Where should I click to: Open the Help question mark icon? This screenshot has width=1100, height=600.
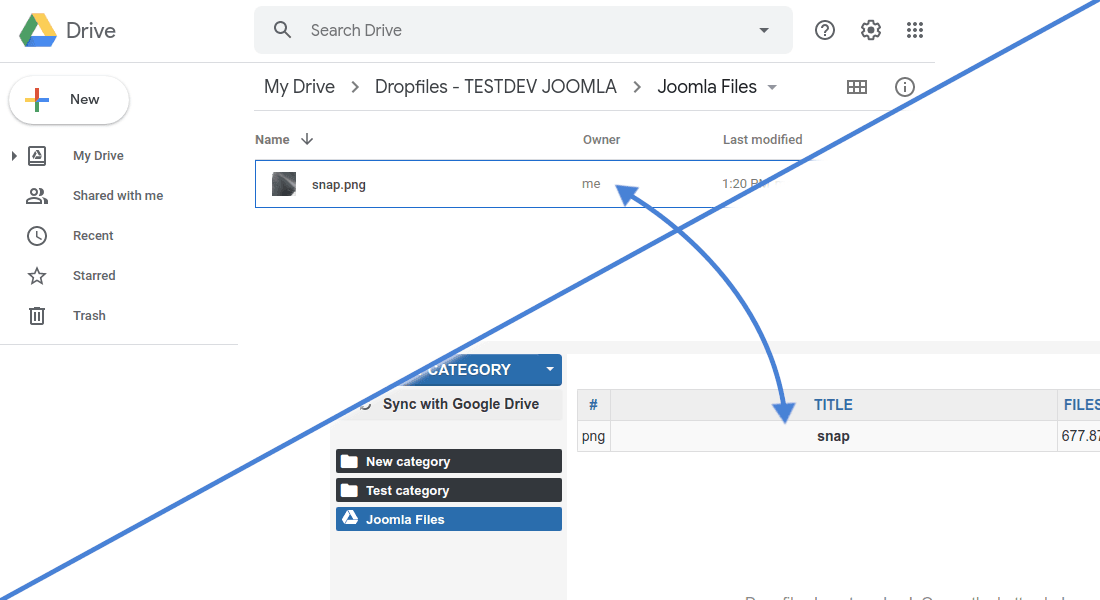tap(825, 30)
